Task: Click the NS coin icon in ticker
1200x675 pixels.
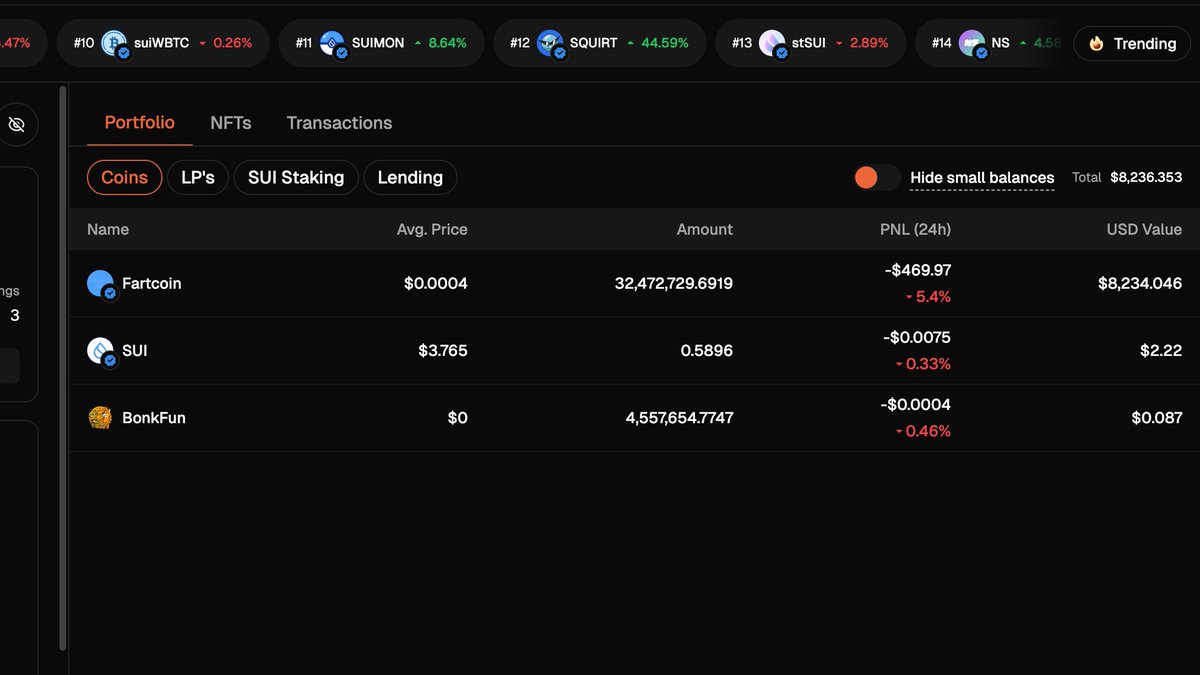Action: pos(972,43)
